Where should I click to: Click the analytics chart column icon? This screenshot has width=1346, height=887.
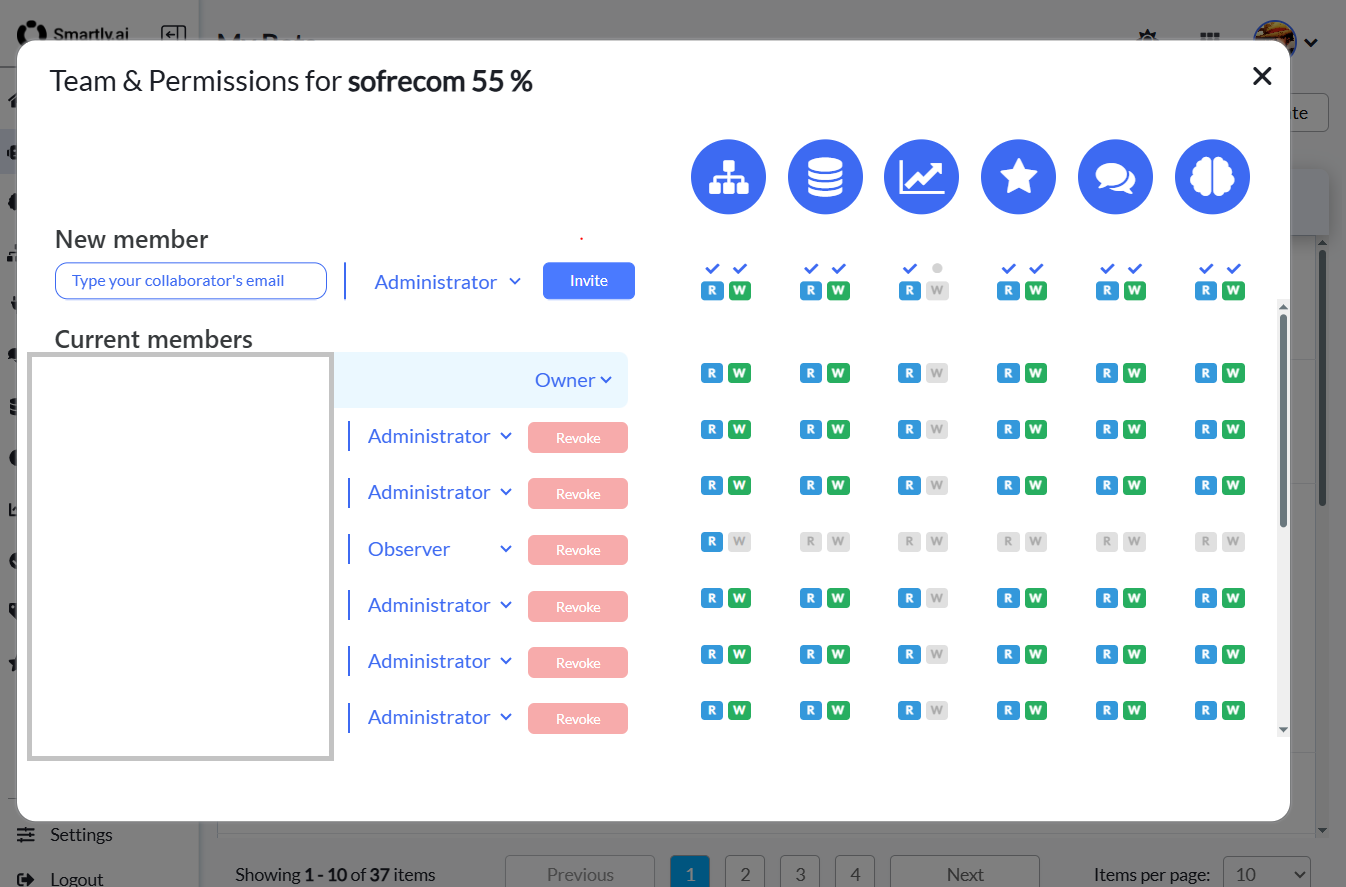[921, 177]
